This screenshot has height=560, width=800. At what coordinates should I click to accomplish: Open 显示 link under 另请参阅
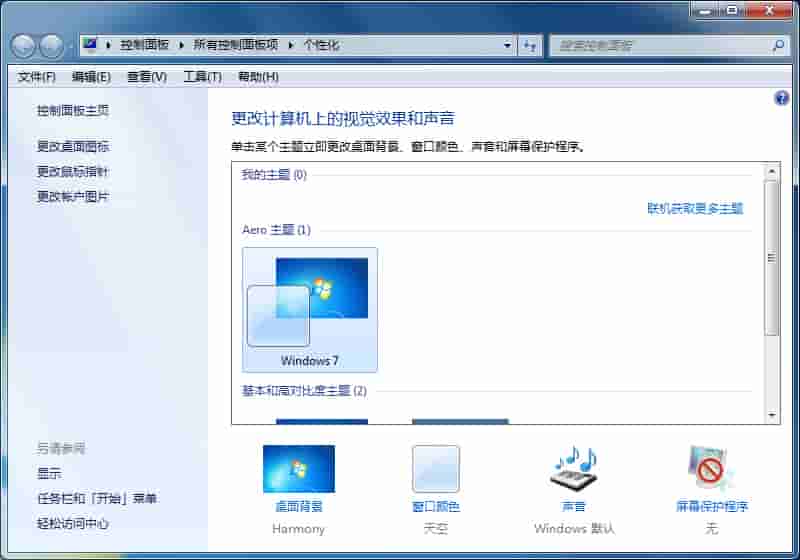pyautogui.click(x=49, y=473)
